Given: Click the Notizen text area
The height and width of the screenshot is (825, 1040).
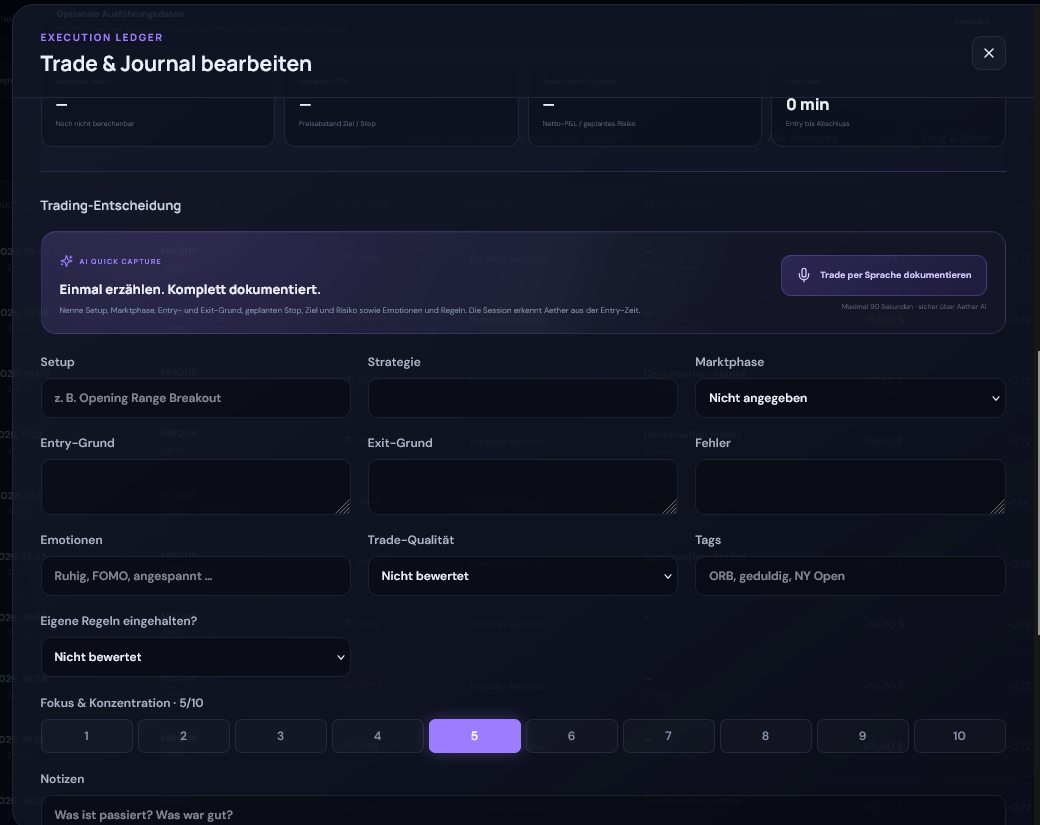Looking at the screenshot, I should coord(523,810).
